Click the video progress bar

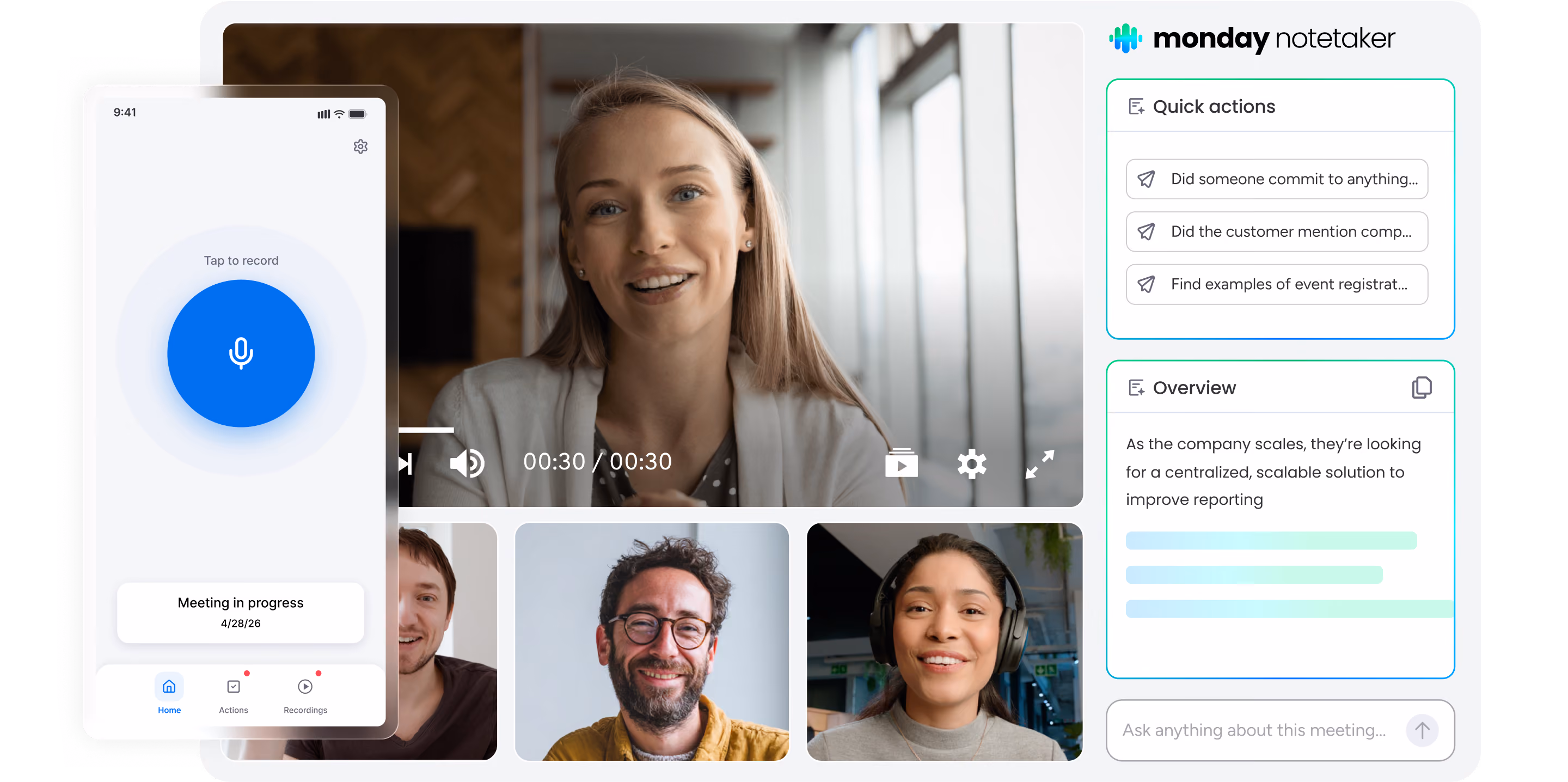(x=426, y=430)
